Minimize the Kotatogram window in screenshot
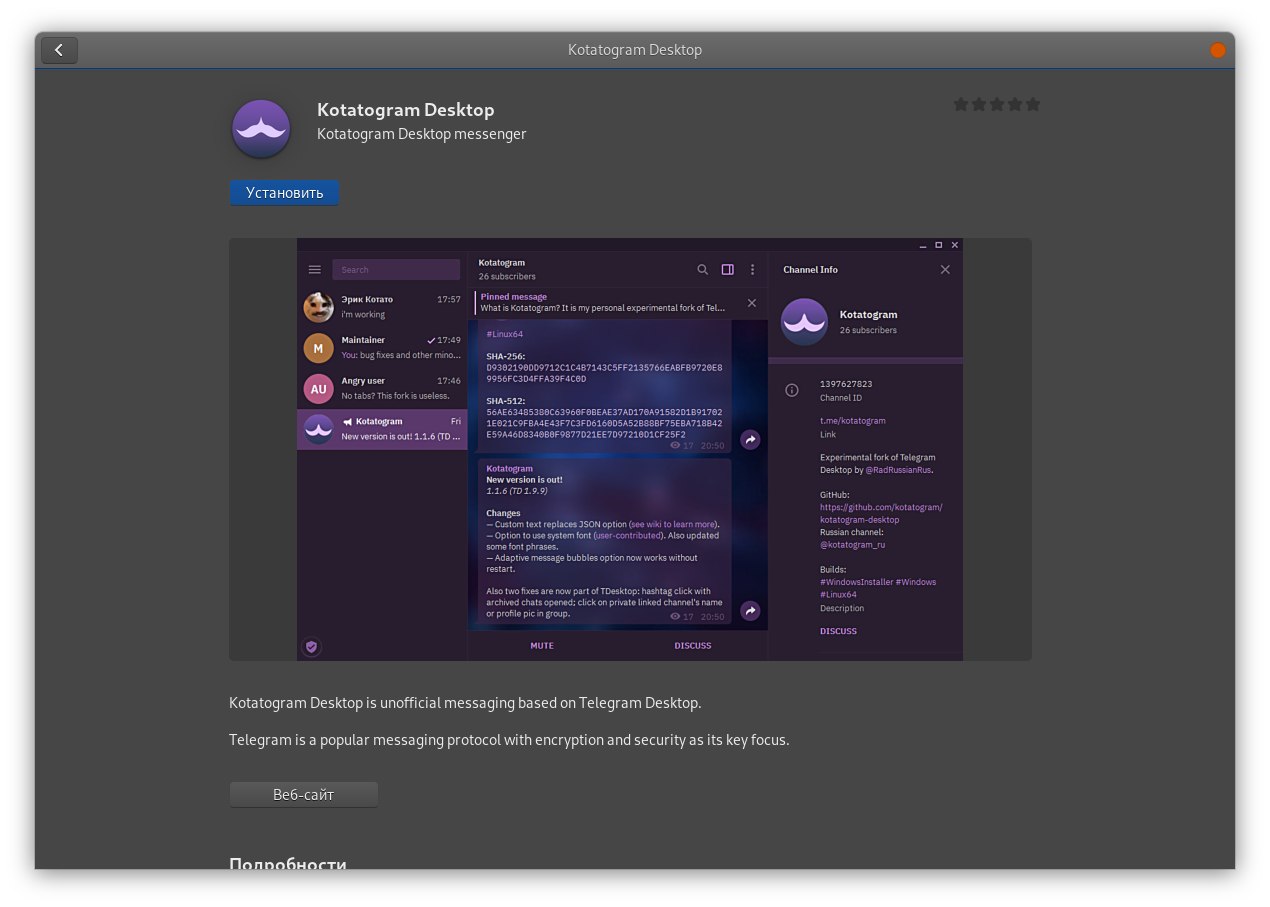 (921, 244)
